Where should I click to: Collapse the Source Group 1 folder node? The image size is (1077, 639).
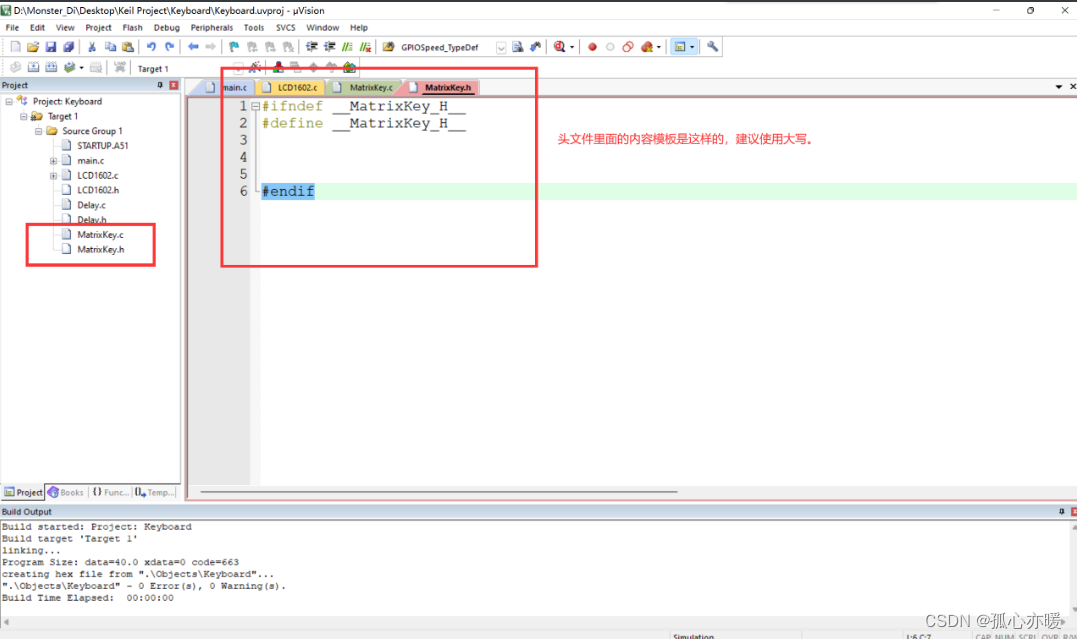tap(38, 131)
